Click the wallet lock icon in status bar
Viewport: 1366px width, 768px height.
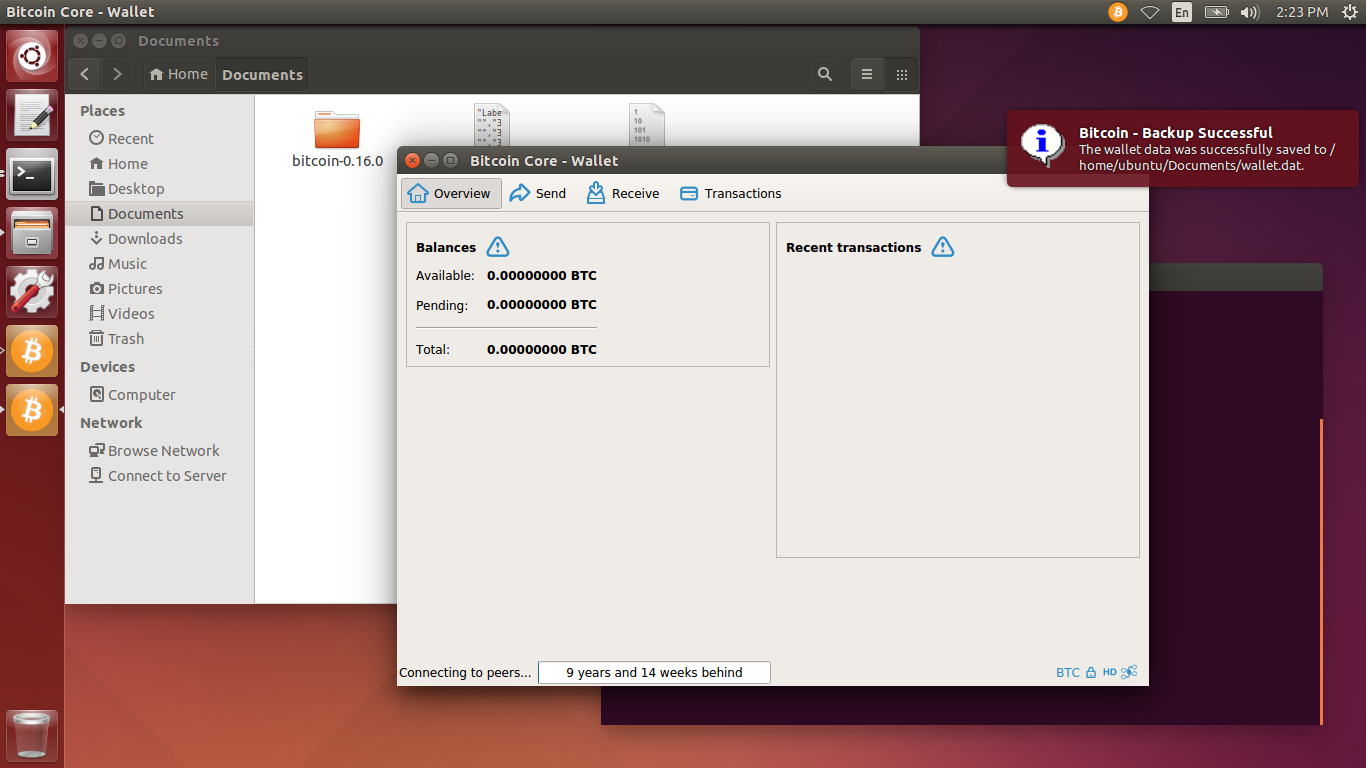click(x=1091, y=673)
